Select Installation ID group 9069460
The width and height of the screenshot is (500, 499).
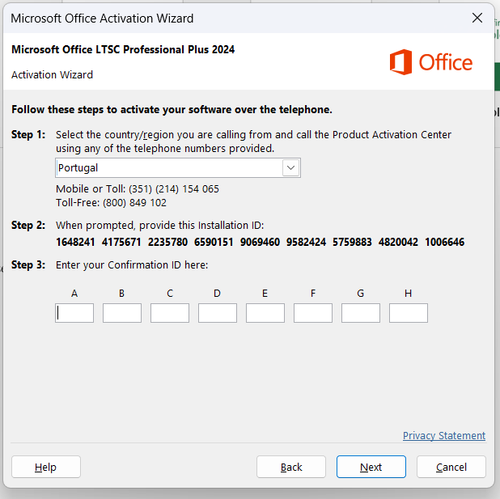[x=260, y=242]
